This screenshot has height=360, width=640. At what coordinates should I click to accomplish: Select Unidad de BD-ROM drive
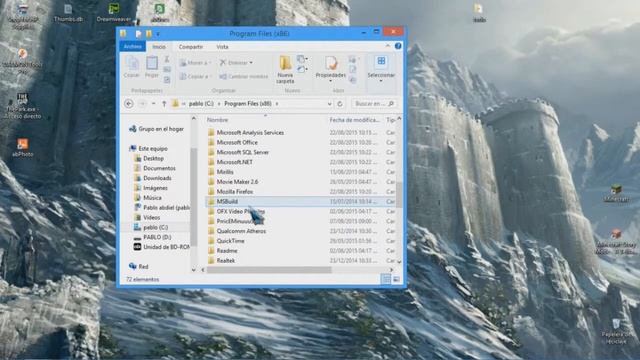(162, 247)
